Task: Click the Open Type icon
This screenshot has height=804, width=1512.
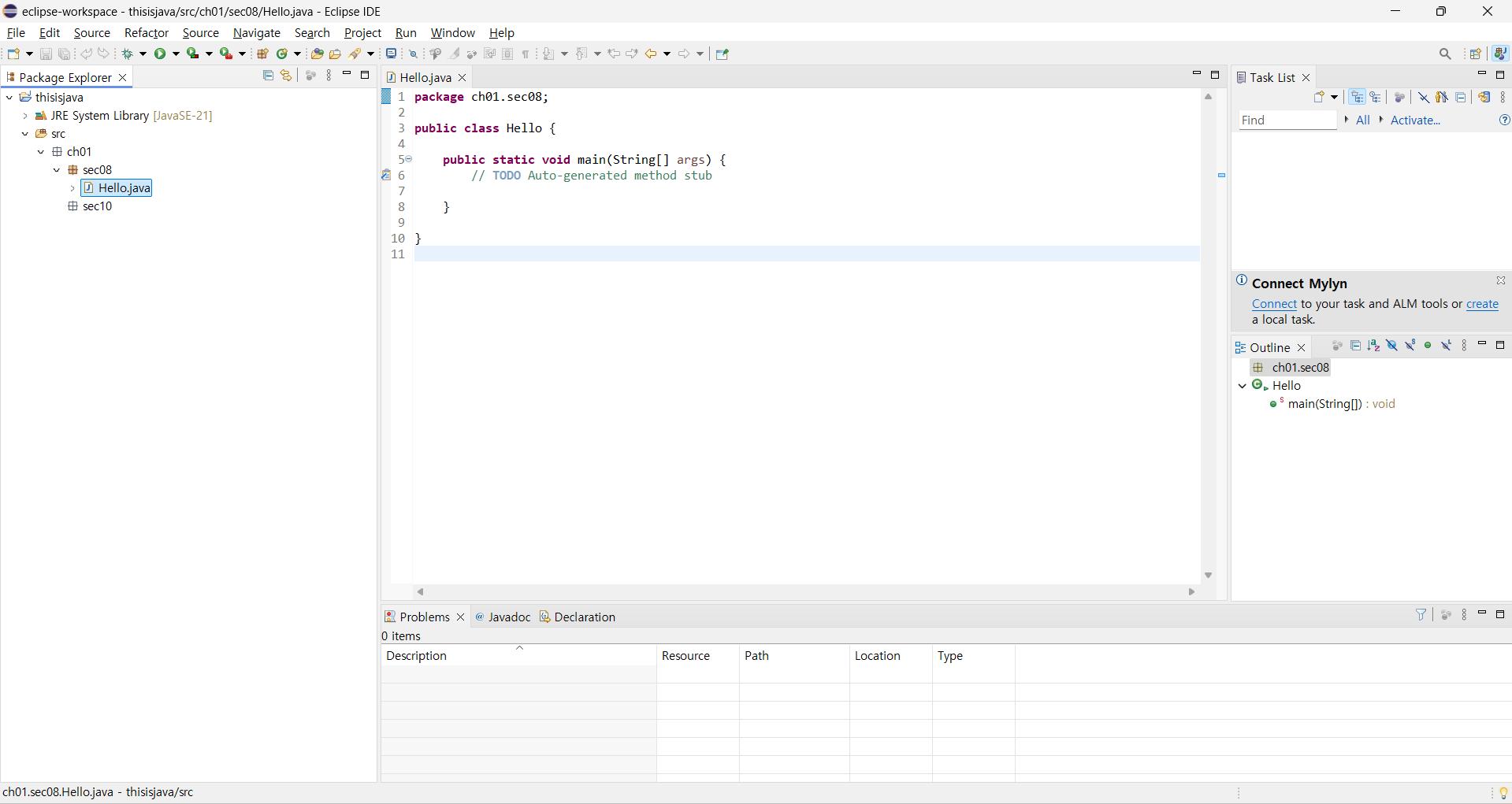Action: tap(318, 54)
